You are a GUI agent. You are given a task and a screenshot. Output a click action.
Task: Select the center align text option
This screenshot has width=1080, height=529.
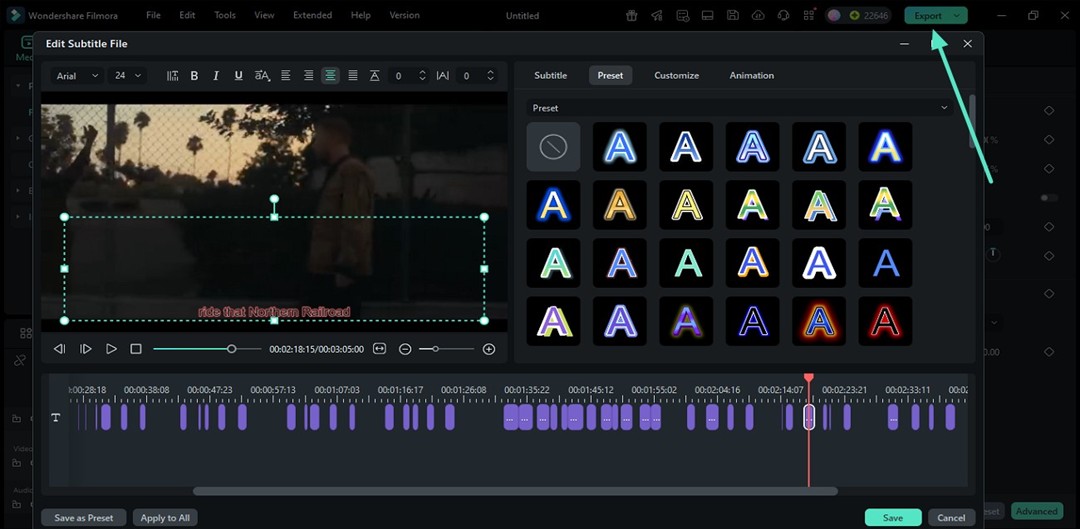click(x=330, y=76)
